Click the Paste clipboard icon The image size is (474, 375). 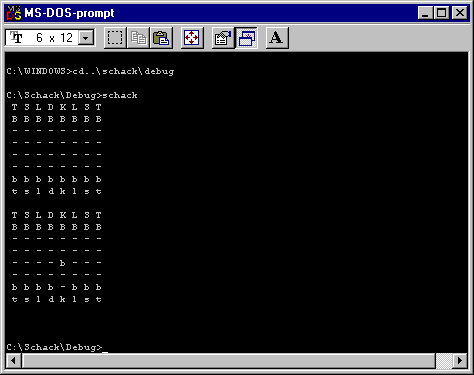[161, 38]
